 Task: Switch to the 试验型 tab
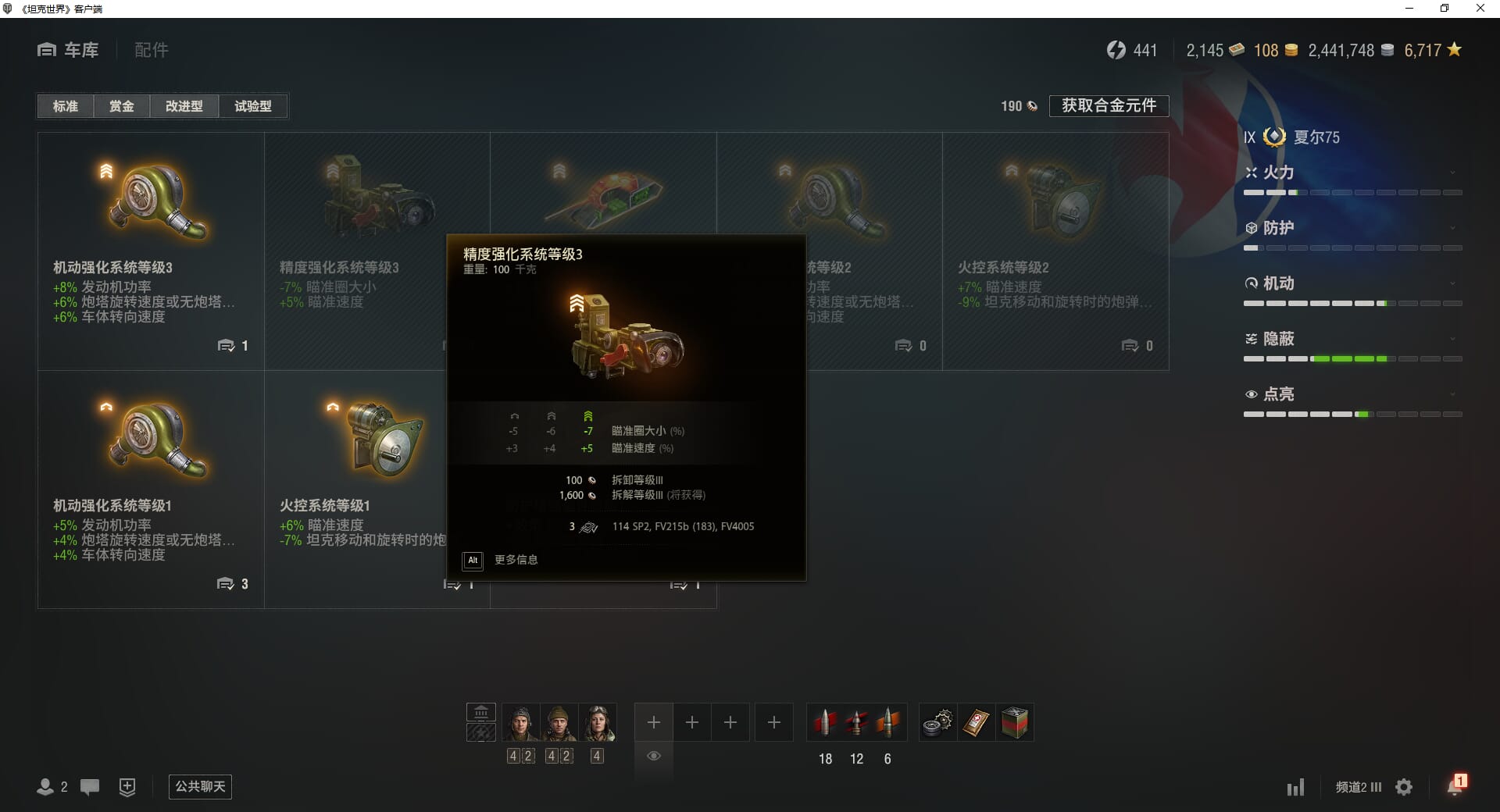click(x=253, y=106)
